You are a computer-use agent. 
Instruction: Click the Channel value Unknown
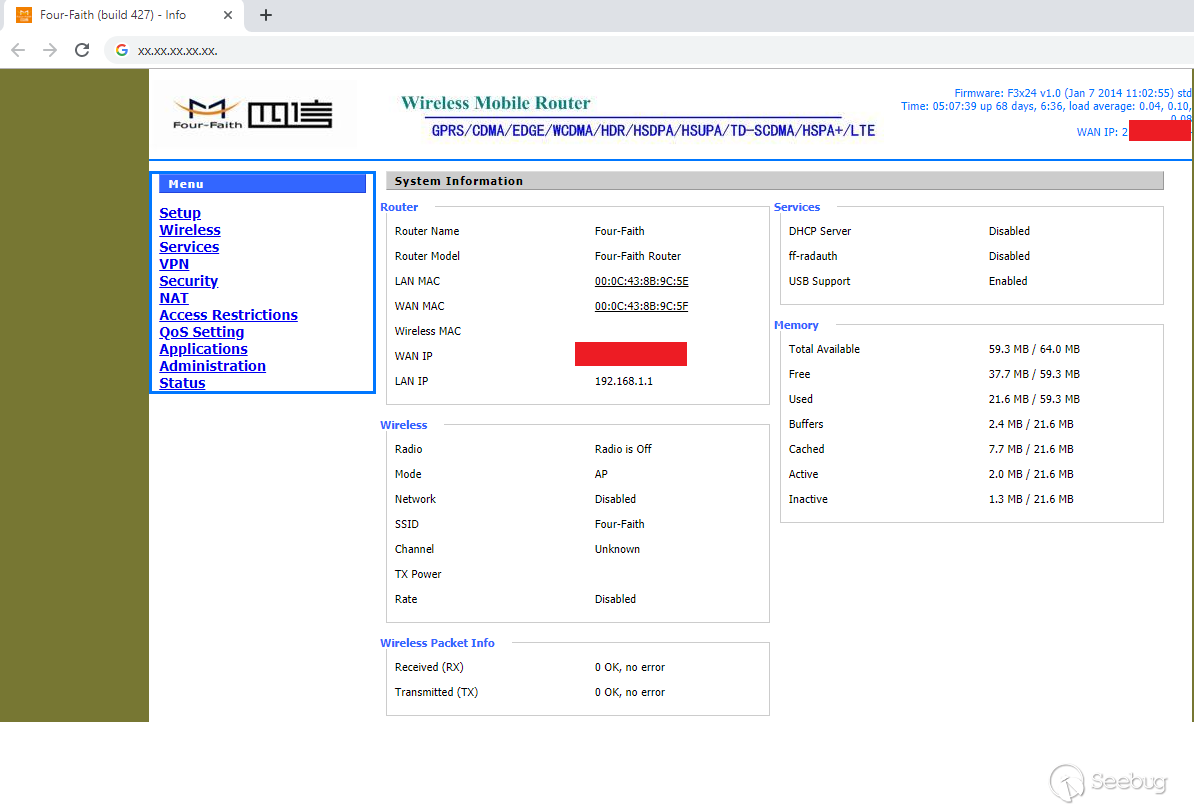pos(617,549)
